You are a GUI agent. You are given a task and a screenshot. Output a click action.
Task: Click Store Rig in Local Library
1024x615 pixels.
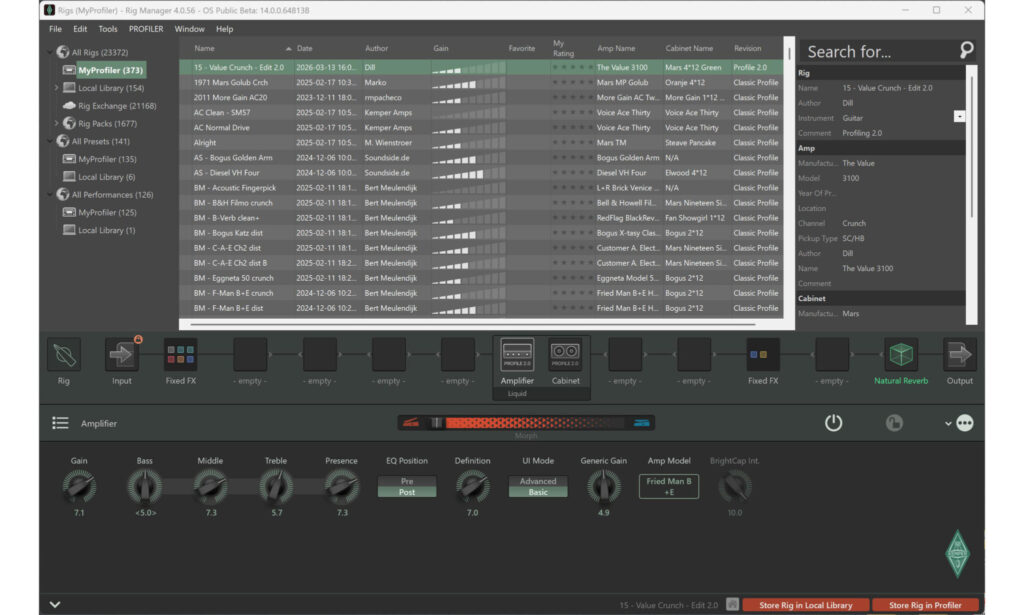(x=806, y=605)
